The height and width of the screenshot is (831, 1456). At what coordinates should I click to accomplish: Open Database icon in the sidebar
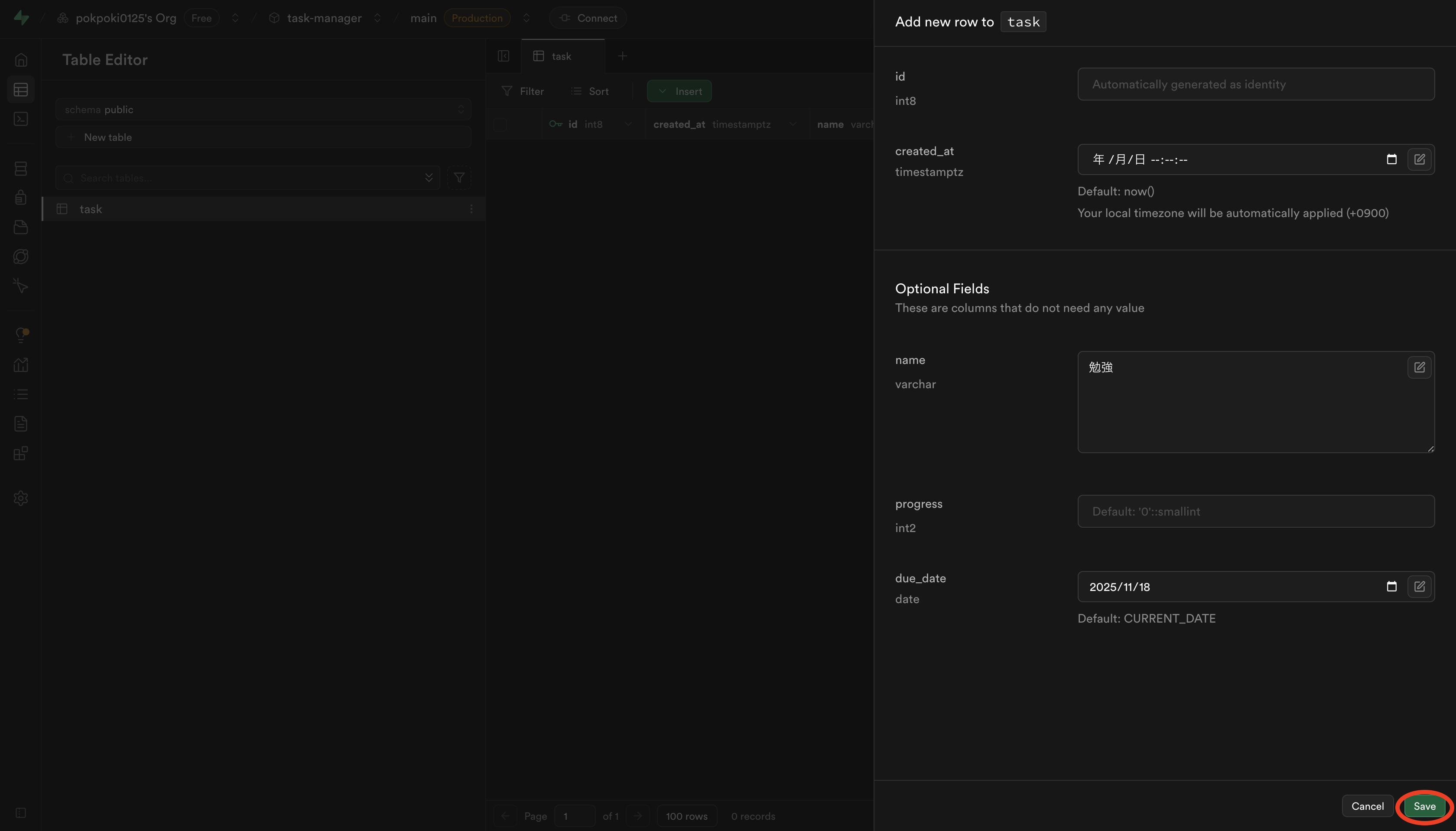coord(21,169)
